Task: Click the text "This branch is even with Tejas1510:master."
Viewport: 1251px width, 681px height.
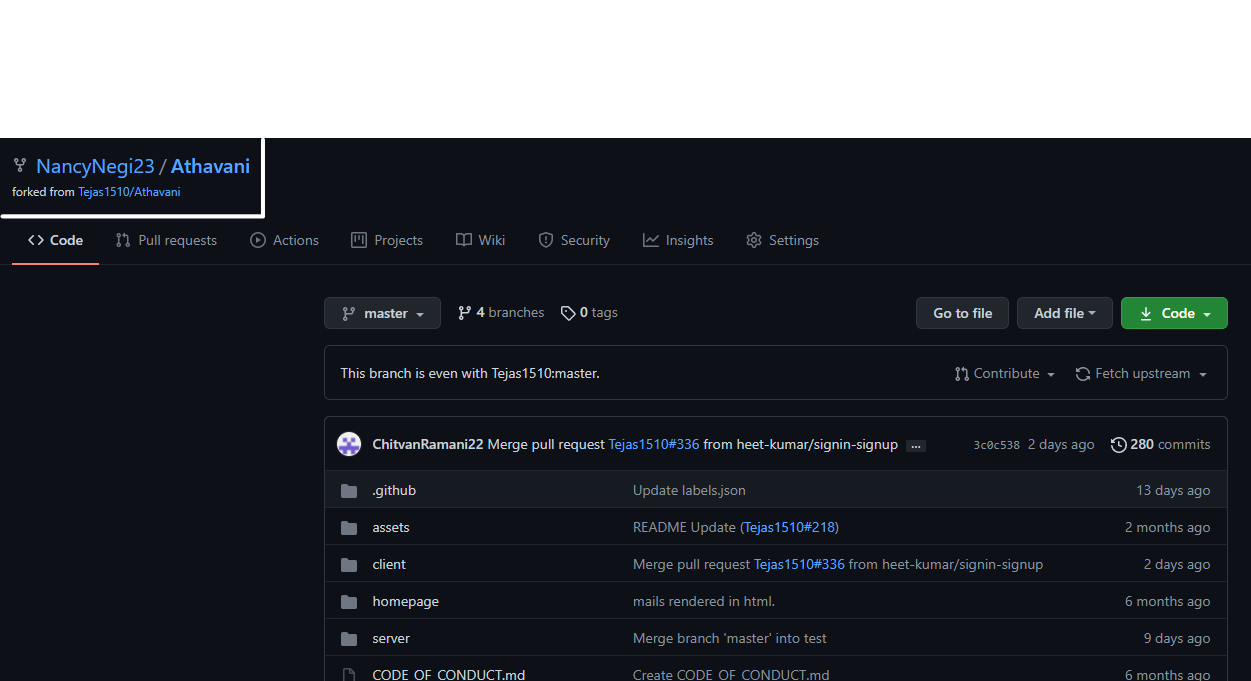Action: (470, 373)
